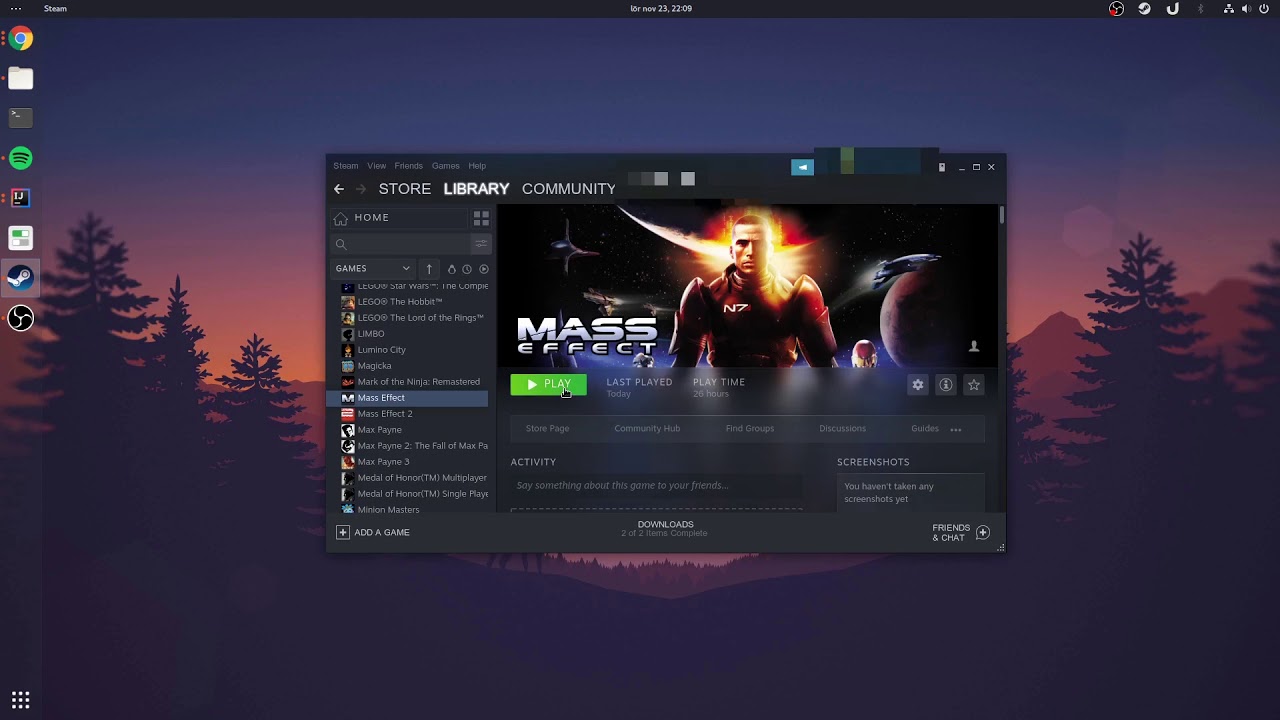Select LEGO The Lord of the Rings entry
This screenshot has width=1280, height=720.
pos(411,317)
